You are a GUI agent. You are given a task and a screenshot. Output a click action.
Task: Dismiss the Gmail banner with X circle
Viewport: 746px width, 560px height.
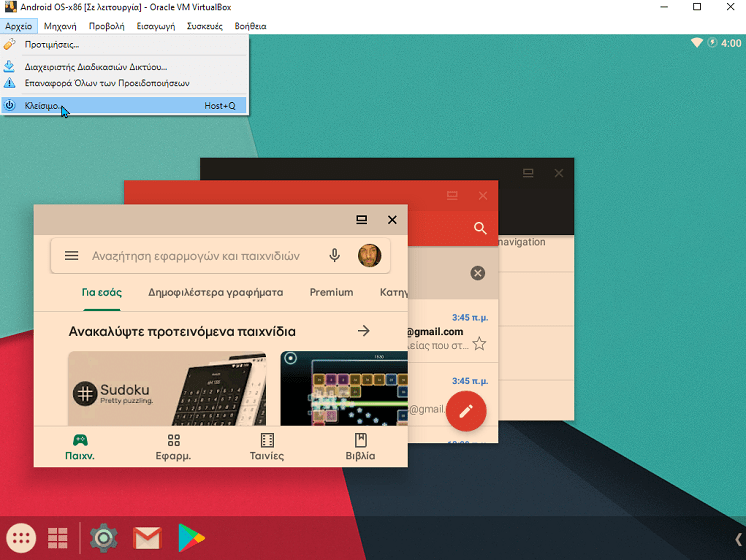[x=478, y=273]
